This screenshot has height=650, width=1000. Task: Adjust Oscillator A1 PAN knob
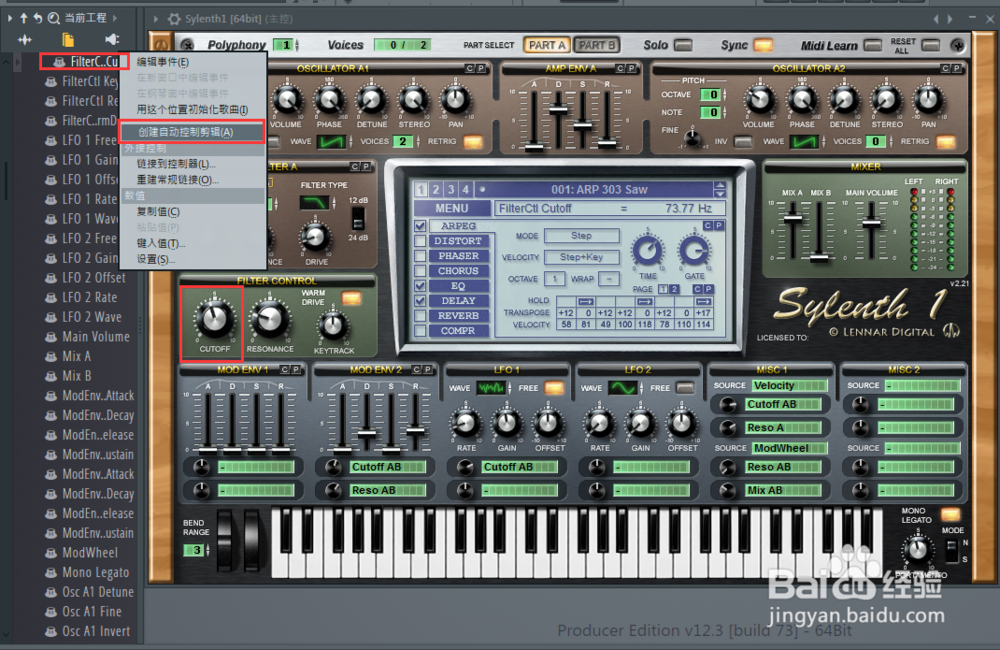pyautogui.click(x=455, y=100)
